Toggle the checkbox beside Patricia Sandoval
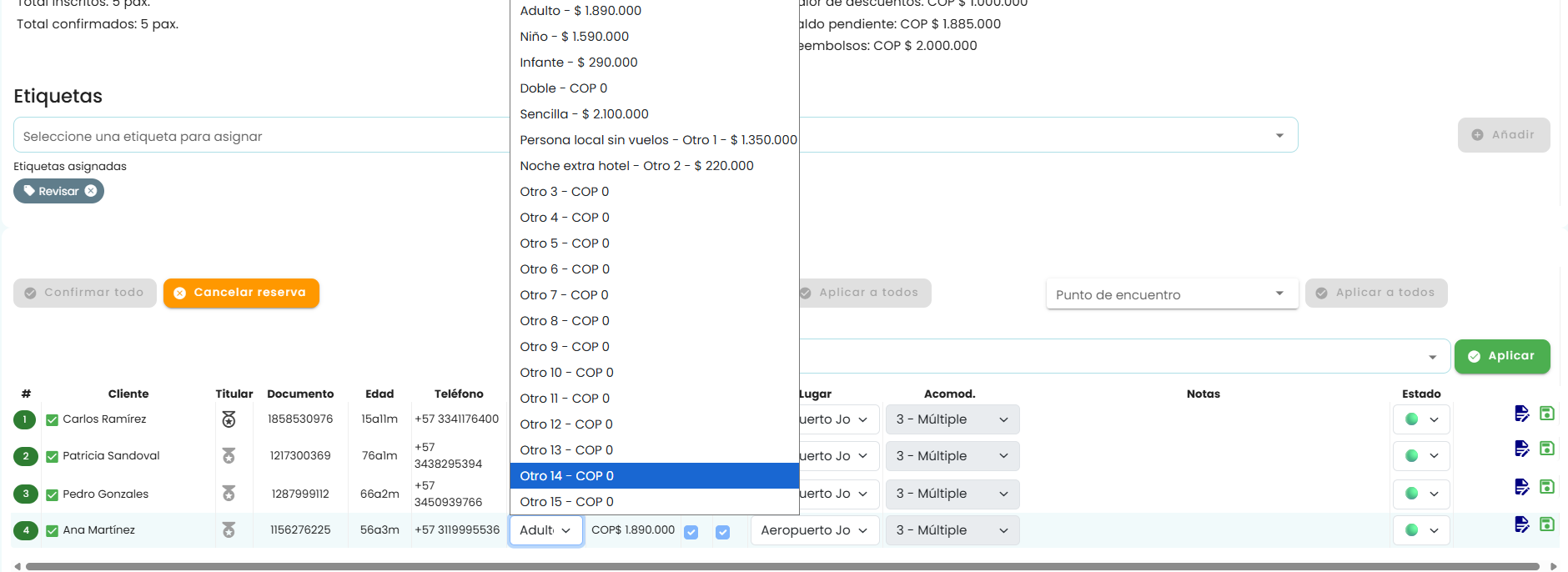The height and width of the screenshot is (572, 1568). (52, 456)
